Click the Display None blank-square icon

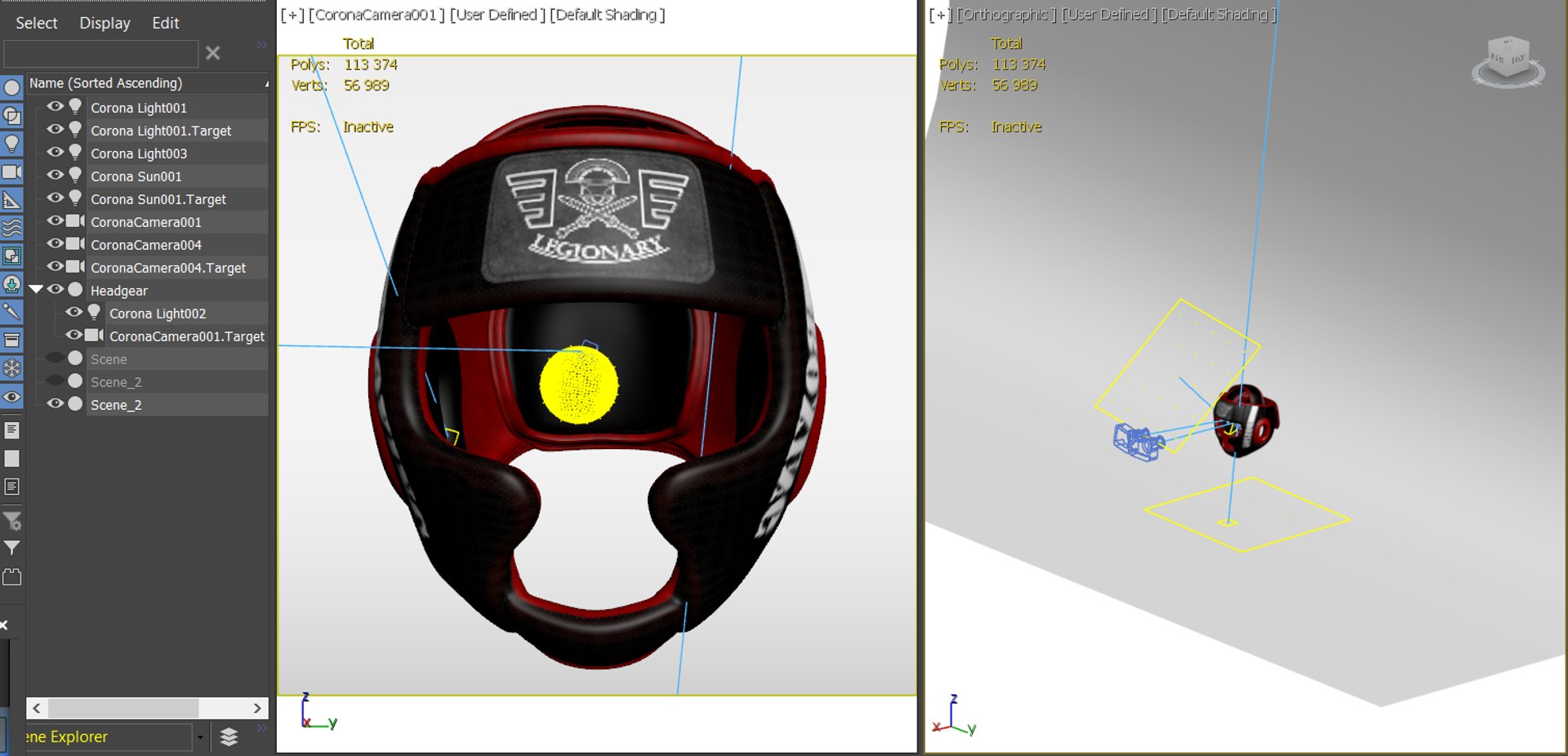pyautogui.click(x=11, y=459)
